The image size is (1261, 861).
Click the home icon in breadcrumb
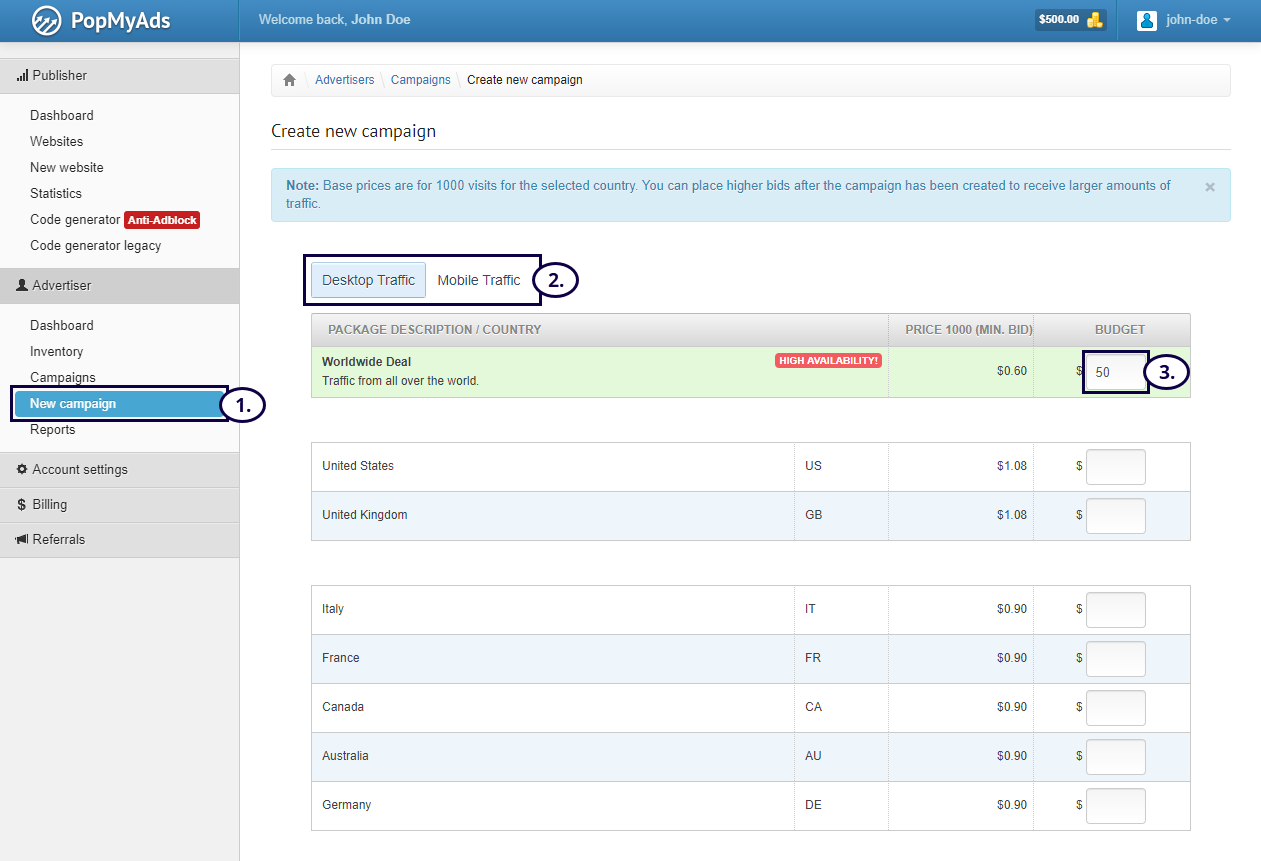(x=289, y=80)
